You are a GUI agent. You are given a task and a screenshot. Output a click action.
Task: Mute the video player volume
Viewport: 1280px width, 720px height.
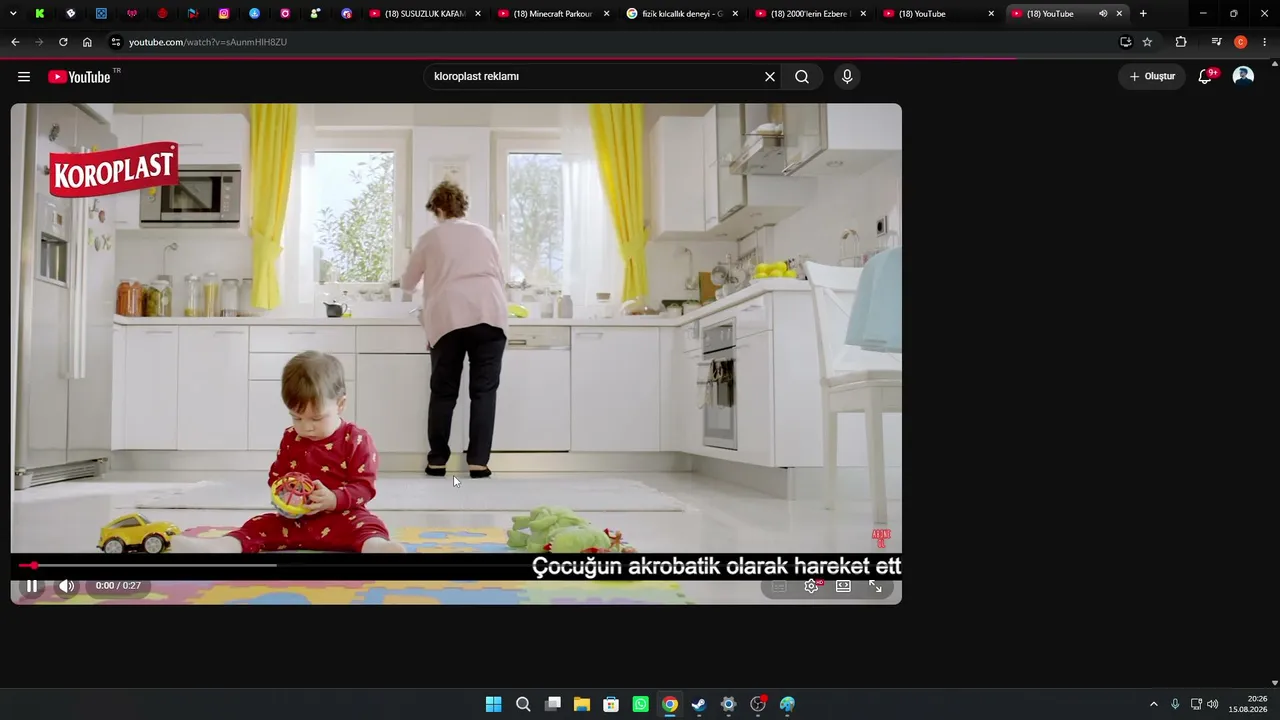(x=66, y=586)
